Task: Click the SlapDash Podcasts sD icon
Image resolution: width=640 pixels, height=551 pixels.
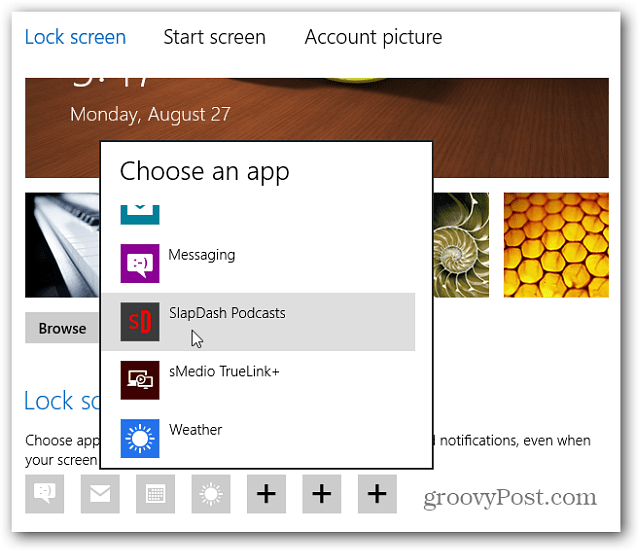Action: tap(140, 322)
